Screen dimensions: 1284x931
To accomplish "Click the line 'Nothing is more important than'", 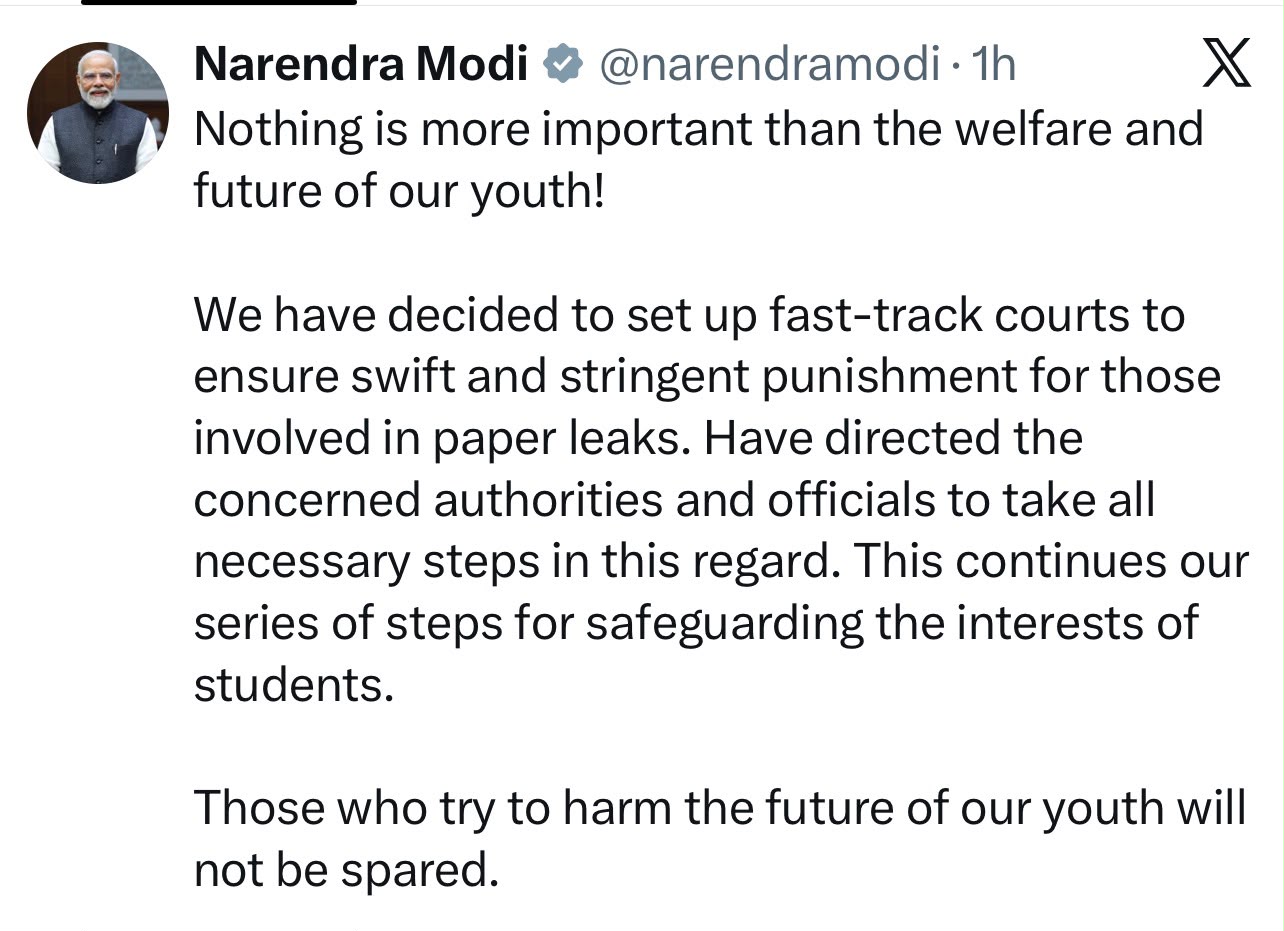I will [x=698, y=129].
